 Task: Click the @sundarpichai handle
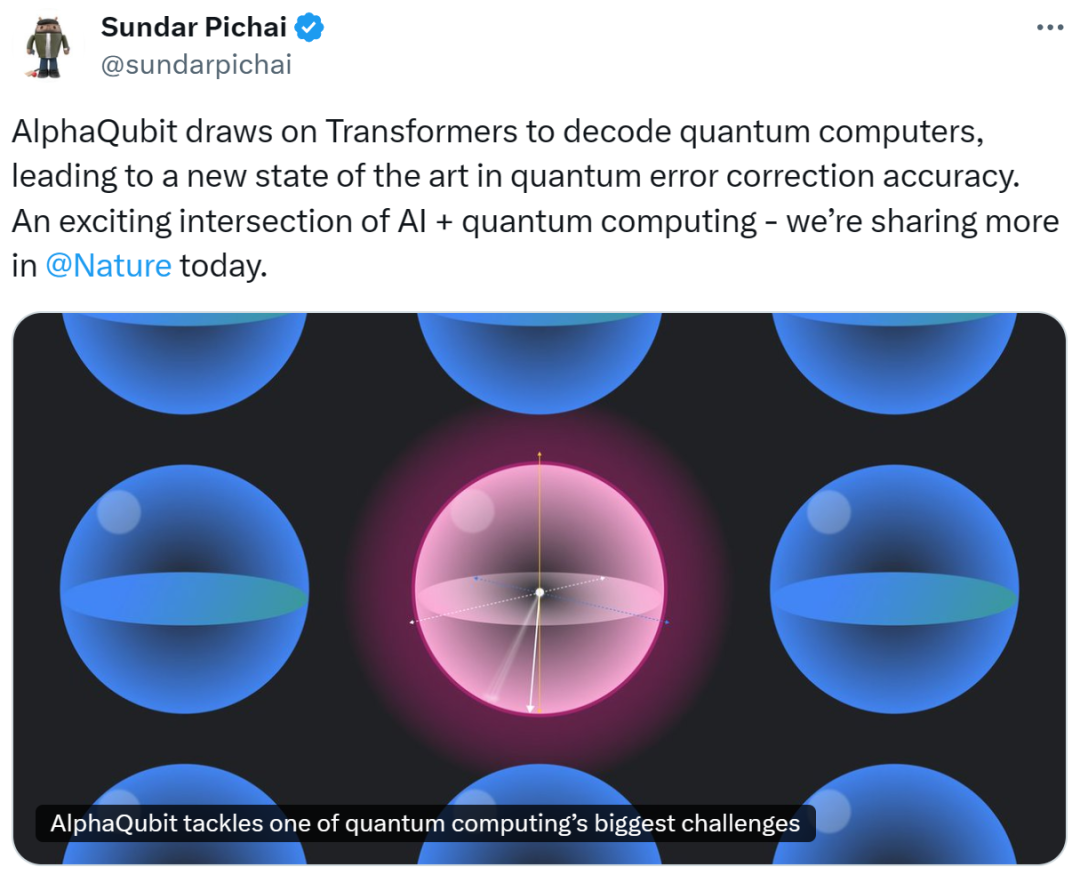pos(196,65)
